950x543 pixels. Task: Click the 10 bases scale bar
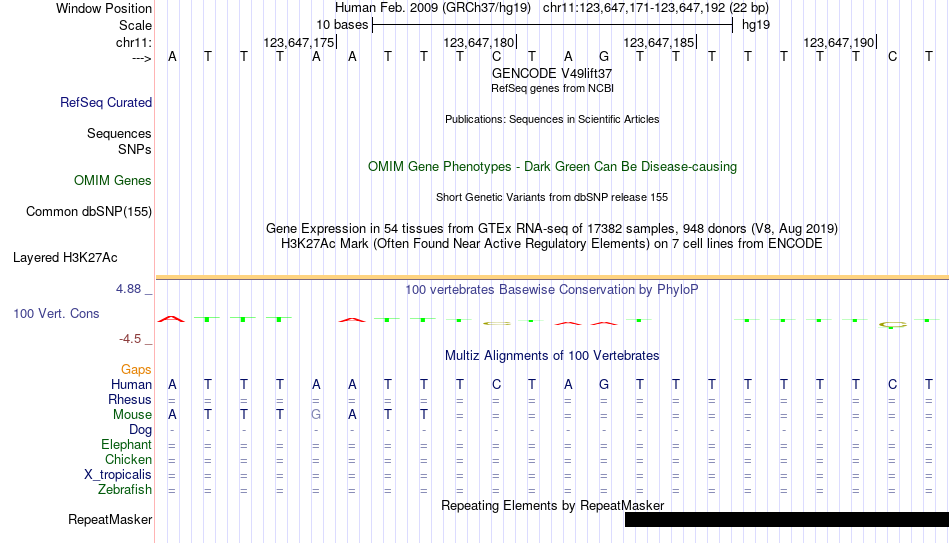click(553, 25)
